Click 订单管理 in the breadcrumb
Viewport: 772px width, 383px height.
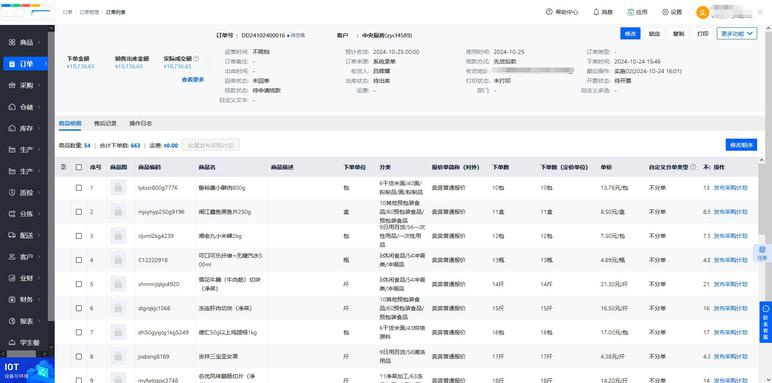89,12
